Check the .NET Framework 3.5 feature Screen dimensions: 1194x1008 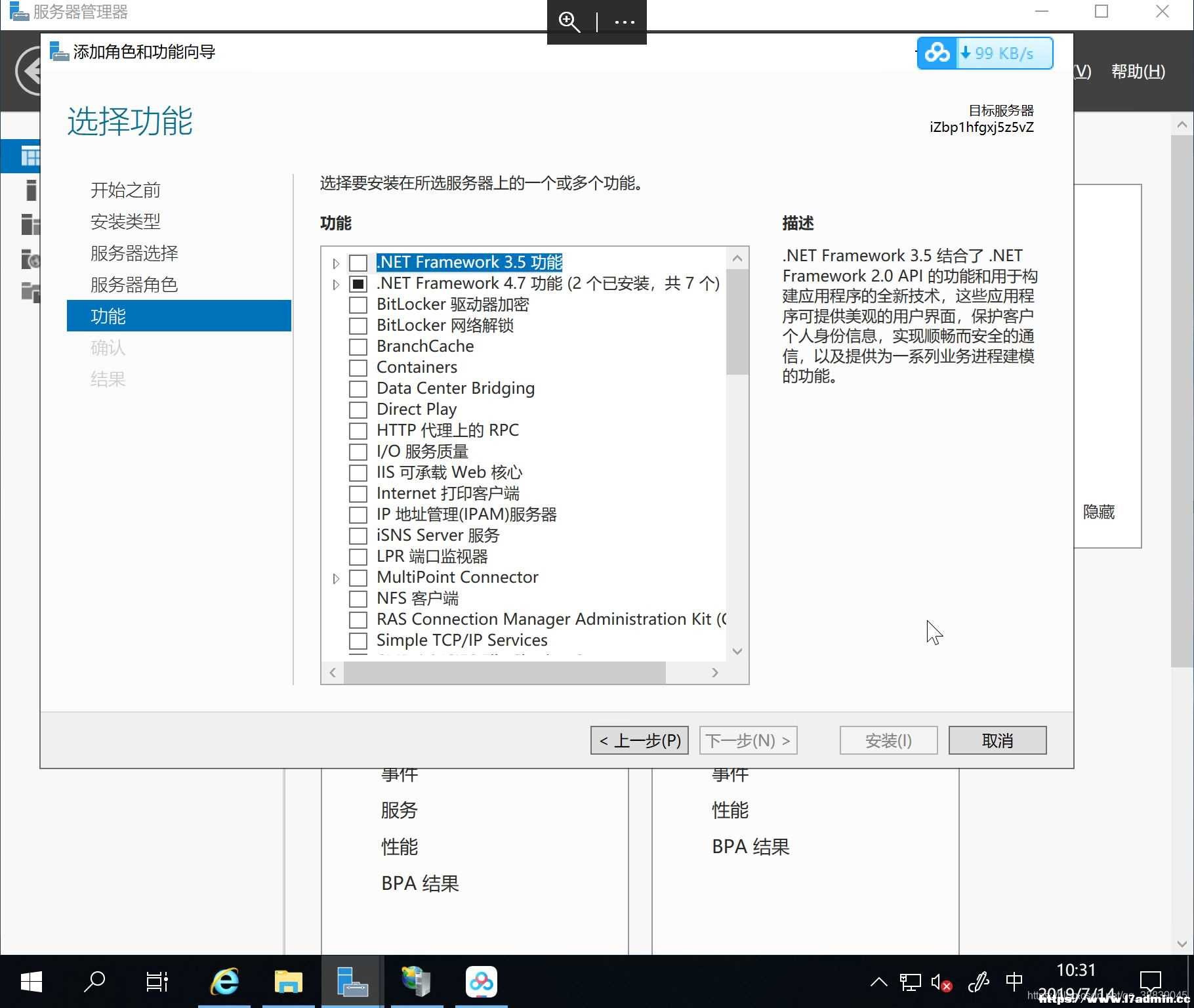tap(358, 263)
